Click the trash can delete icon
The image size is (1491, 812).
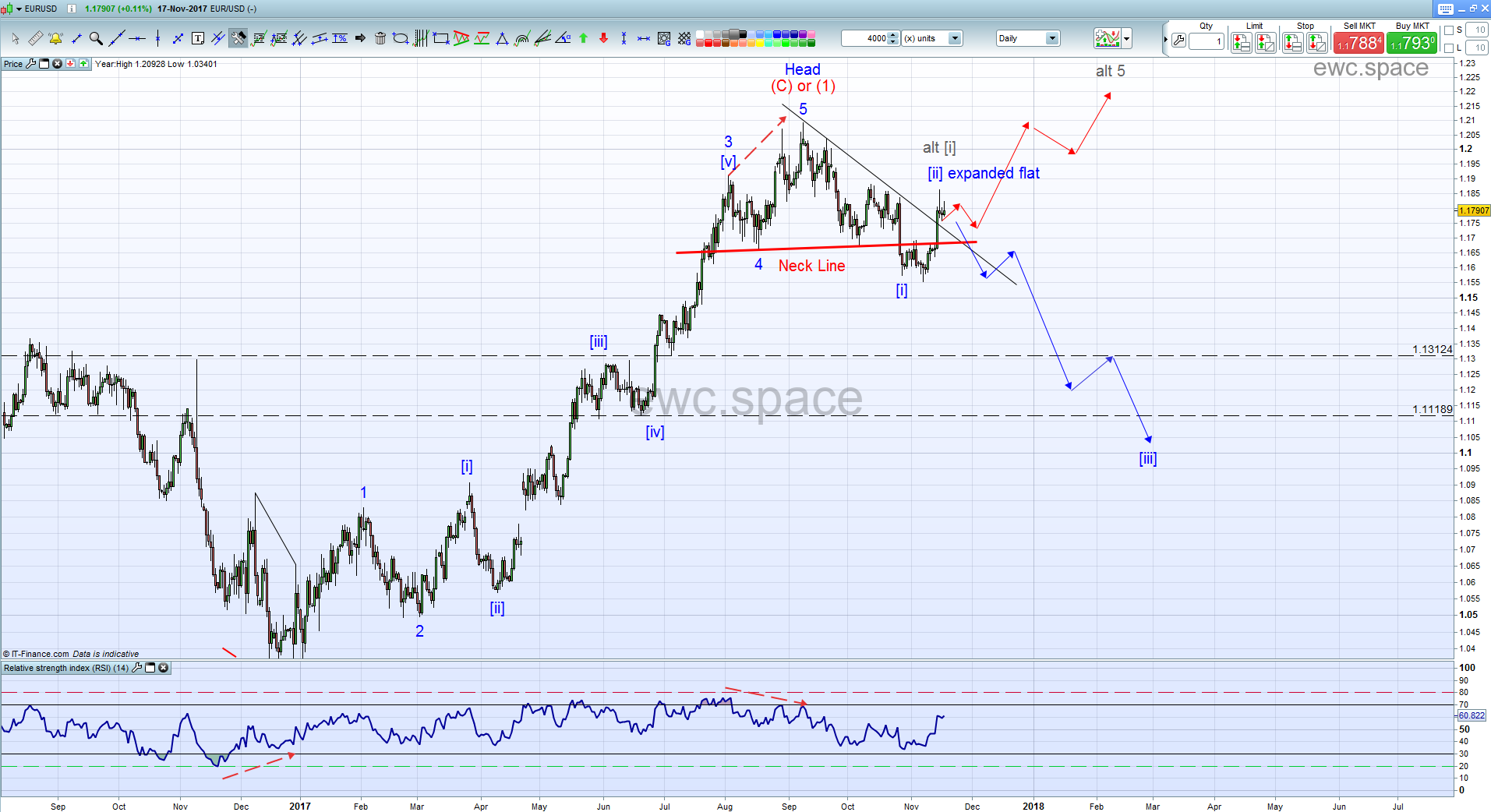coord(380,38)
